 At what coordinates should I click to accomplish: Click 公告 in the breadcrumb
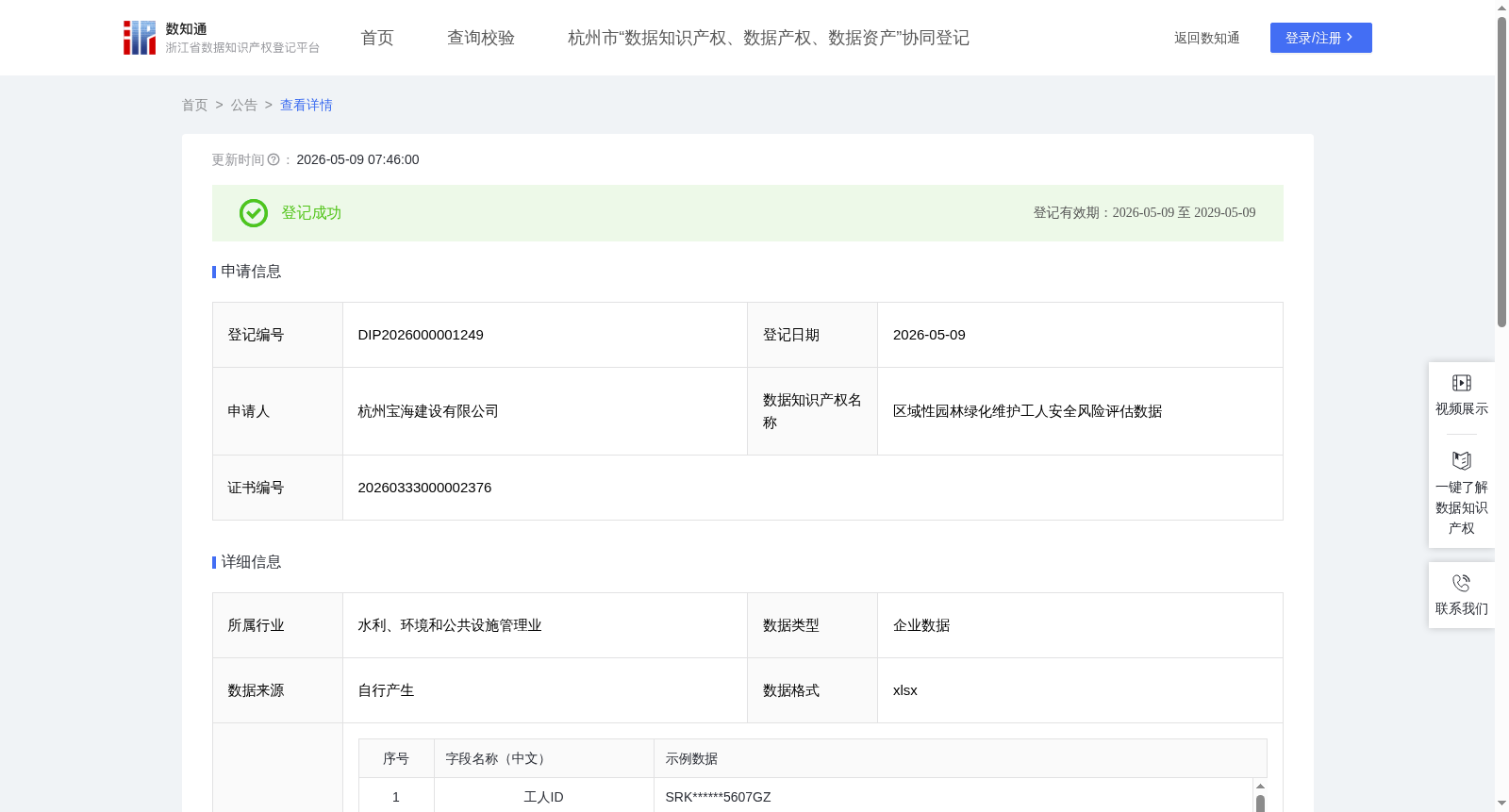(x=244, y=106)
